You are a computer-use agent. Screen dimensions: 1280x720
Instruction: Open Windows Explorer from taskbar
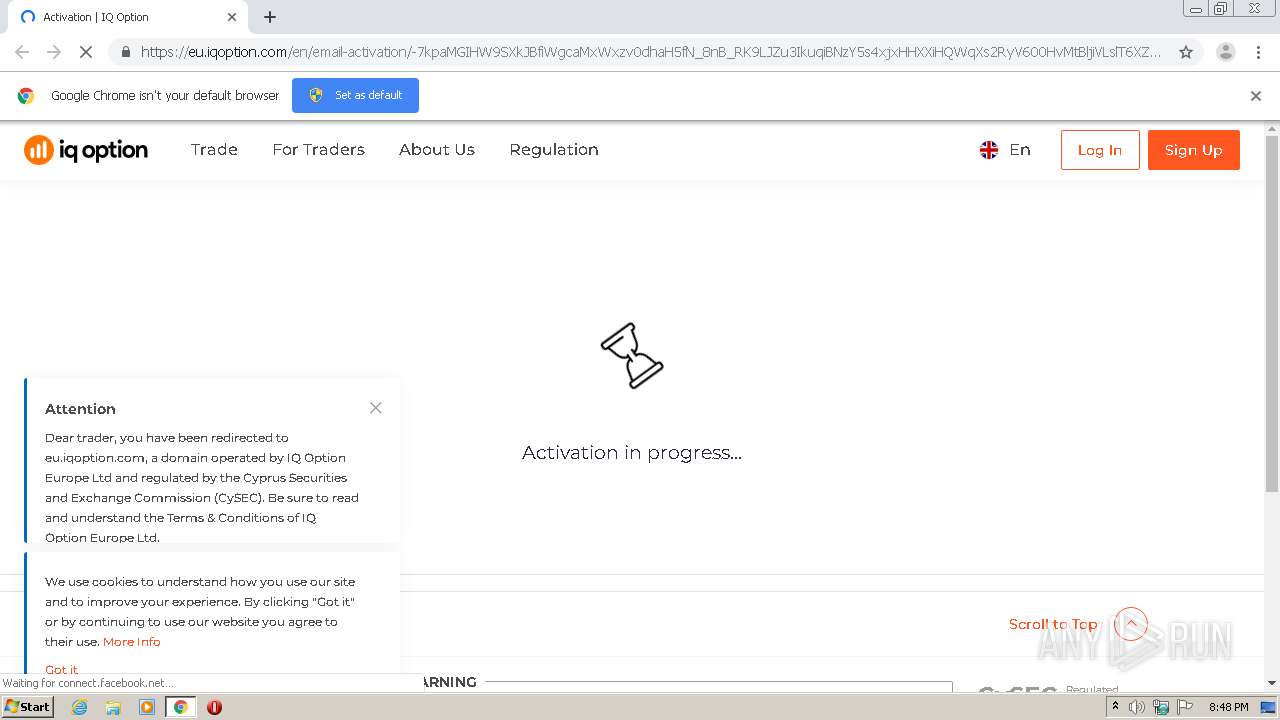(113, 707)
